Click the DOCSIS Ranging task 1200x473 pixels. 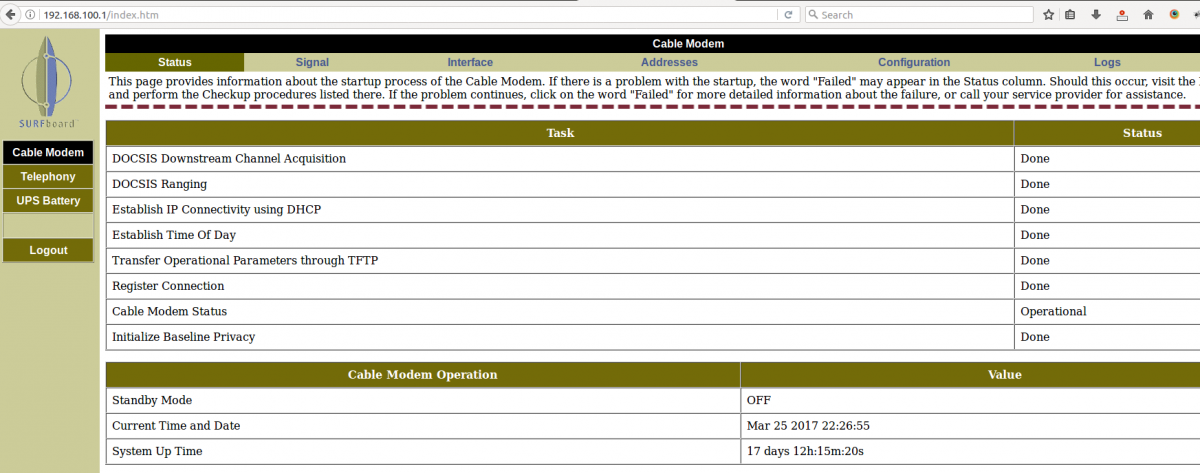pyautogui.click(x=160, y=184)
